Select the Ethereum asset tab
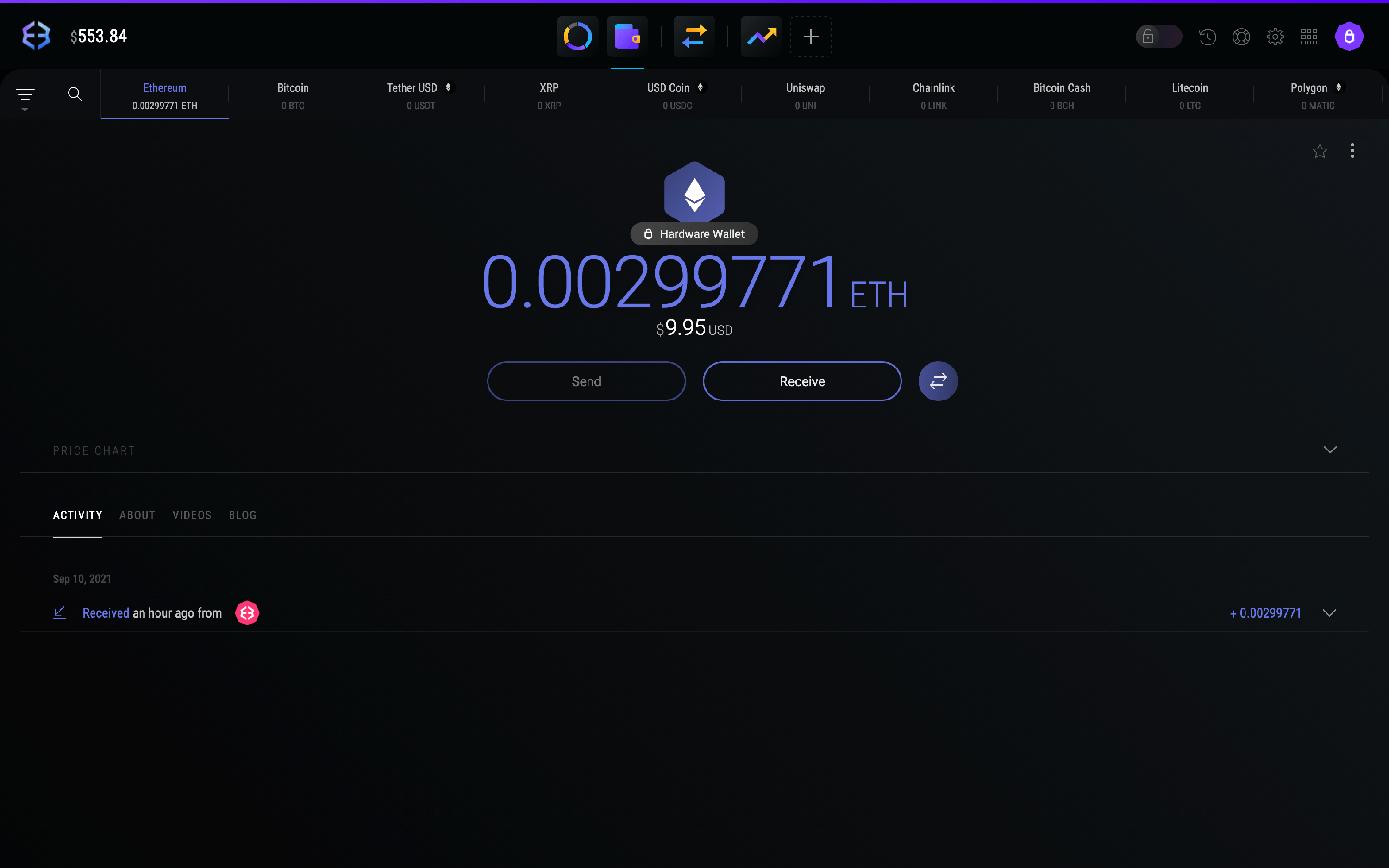This screenshot has width=1389, height=868. pyautogui.click(x=165, y=95)
